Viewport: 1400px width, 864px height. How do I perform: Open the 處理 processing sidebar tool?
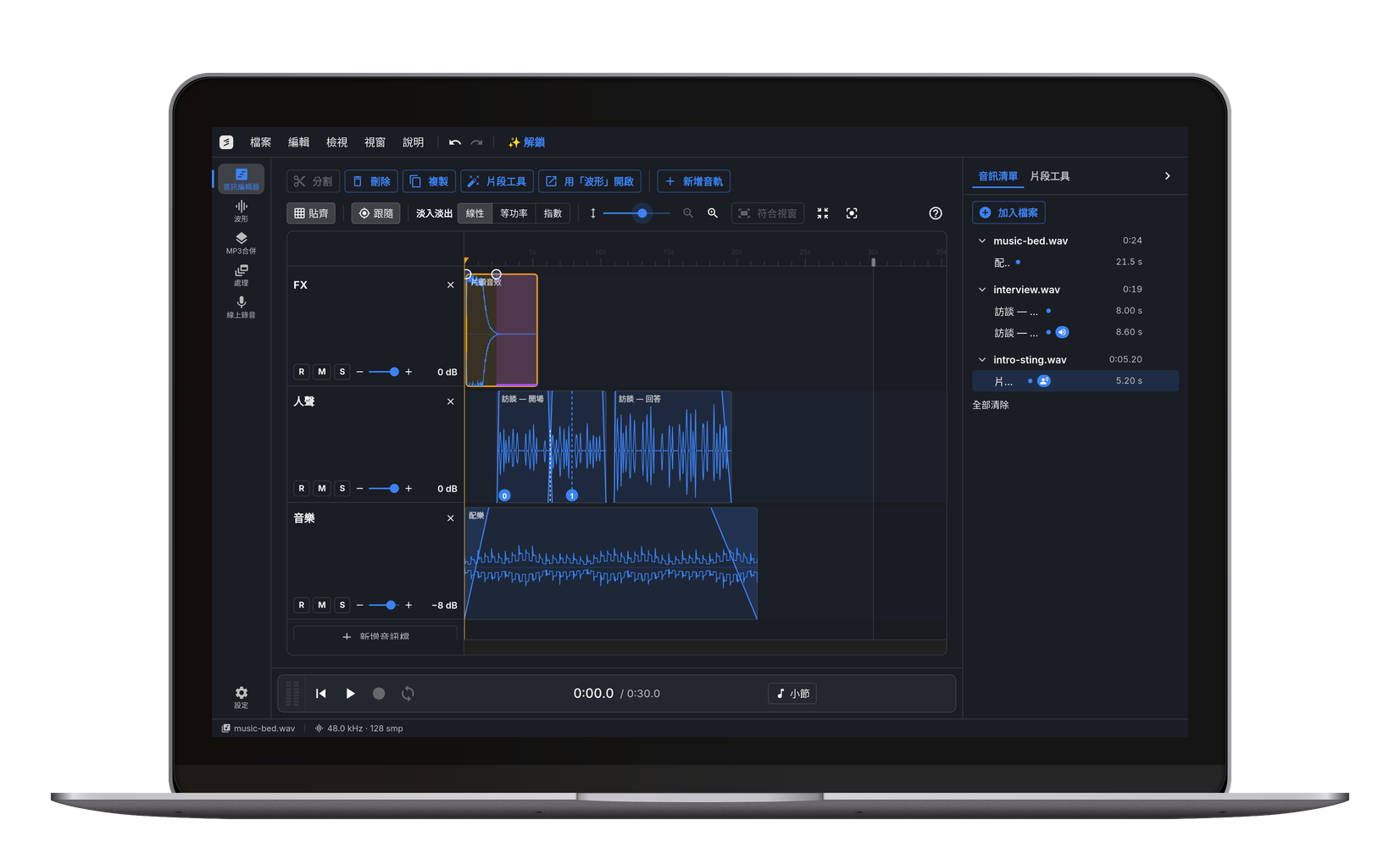coord(242,275)
